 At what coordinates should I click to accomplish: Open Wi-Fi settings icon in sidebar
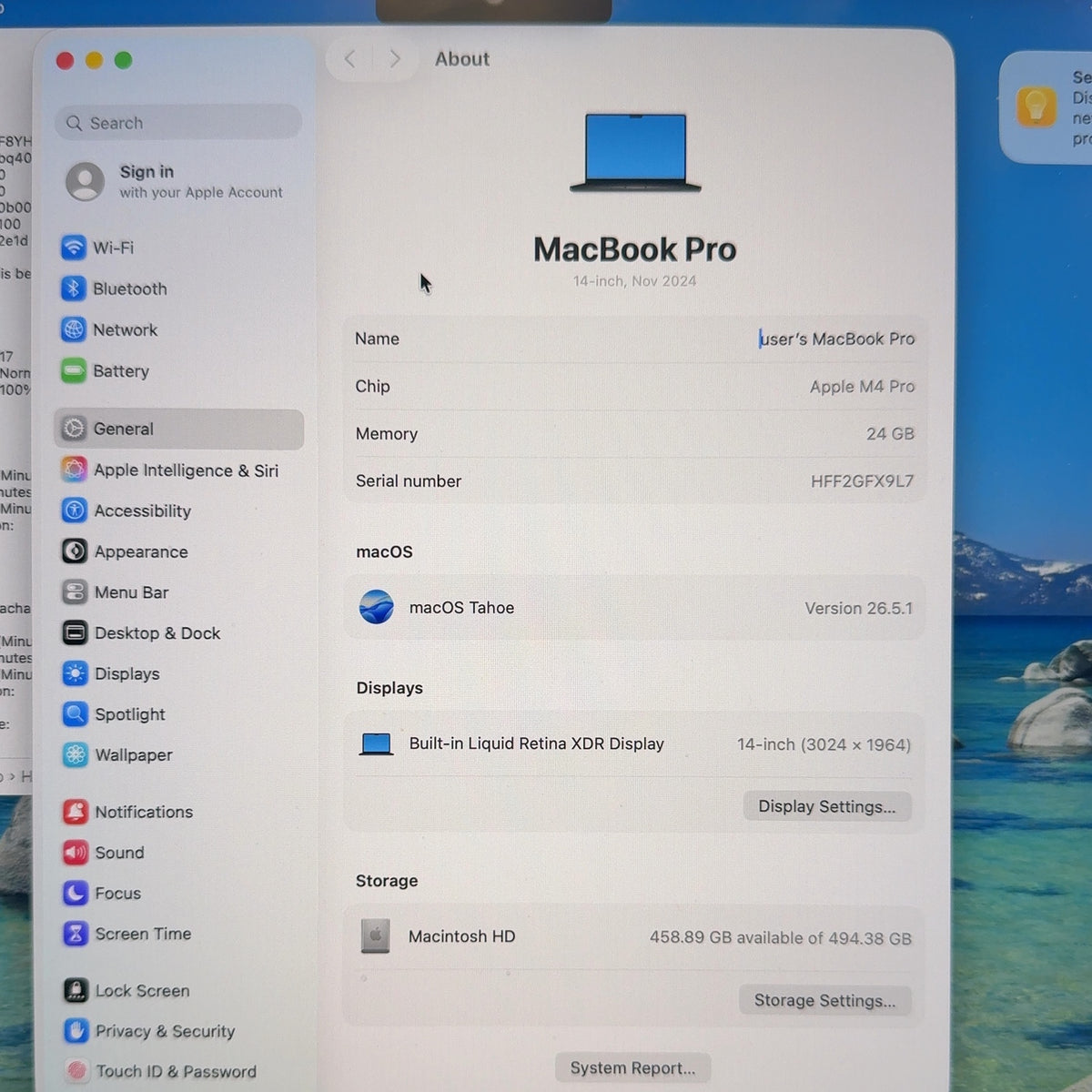pos(74,248)
